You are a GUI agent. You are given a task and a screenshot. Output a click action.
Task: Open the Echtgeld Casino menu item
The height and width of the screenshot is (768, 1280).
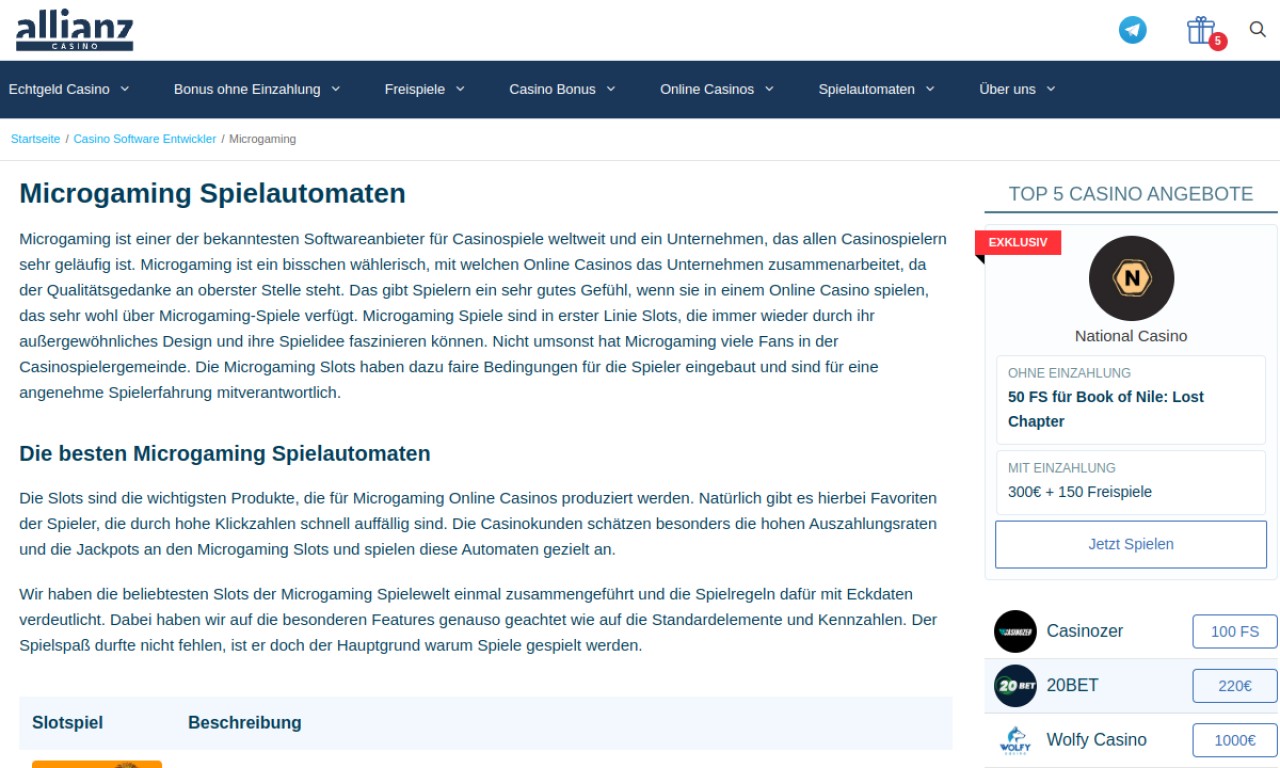[x=59, y=89]
